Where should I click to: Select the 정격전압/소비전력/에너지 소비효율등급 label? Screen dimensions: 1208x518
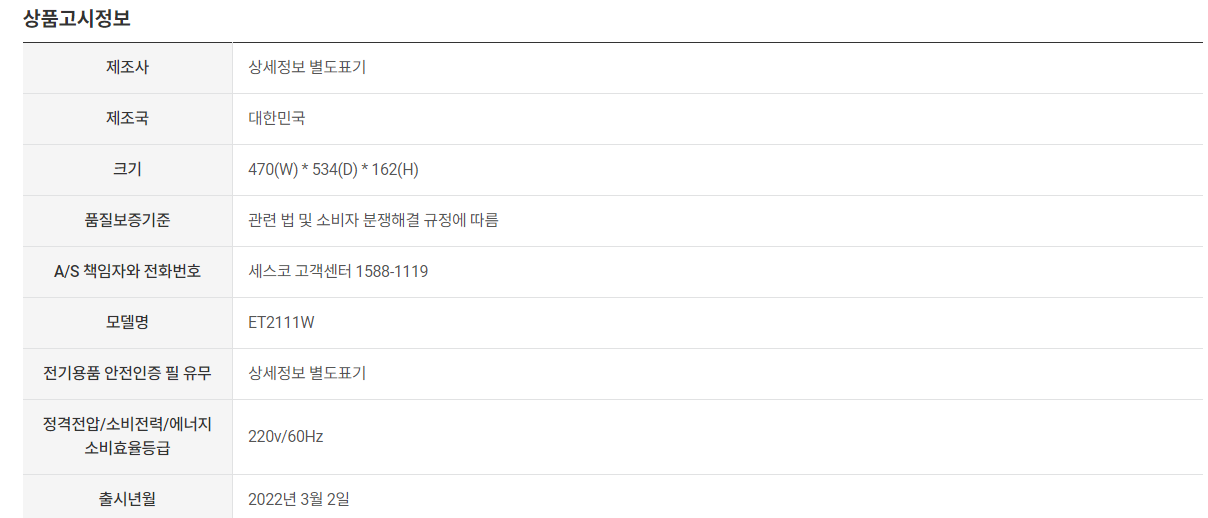[x=127, y=436]
